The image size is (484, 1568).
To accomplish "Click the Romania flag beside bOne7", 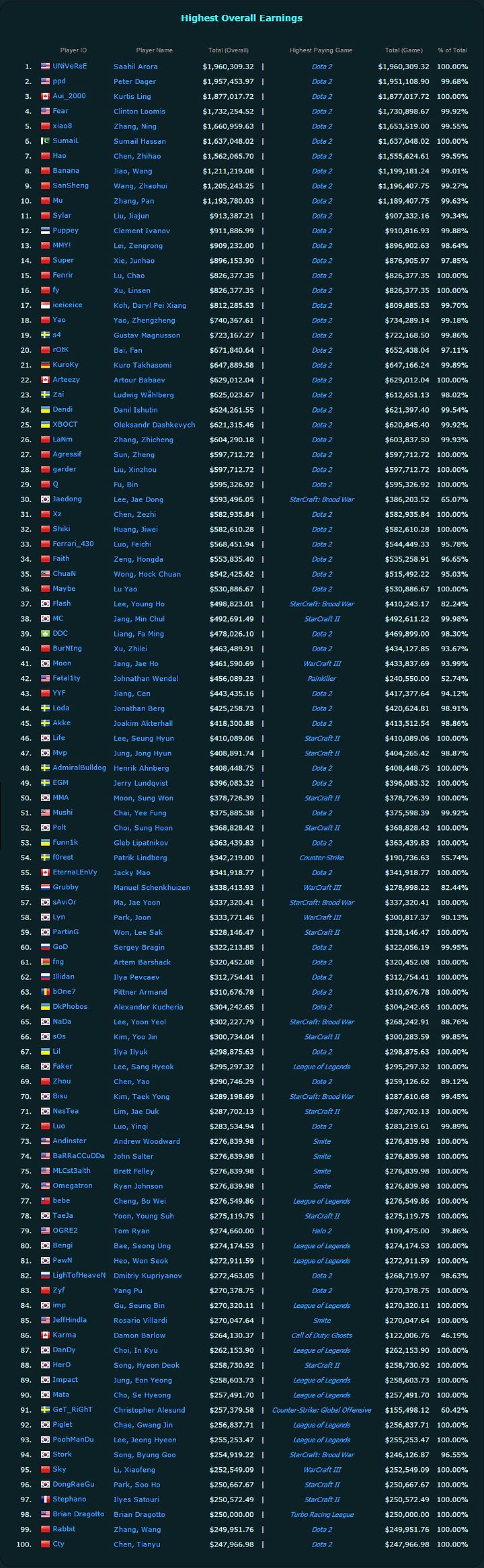I will 46,991.
